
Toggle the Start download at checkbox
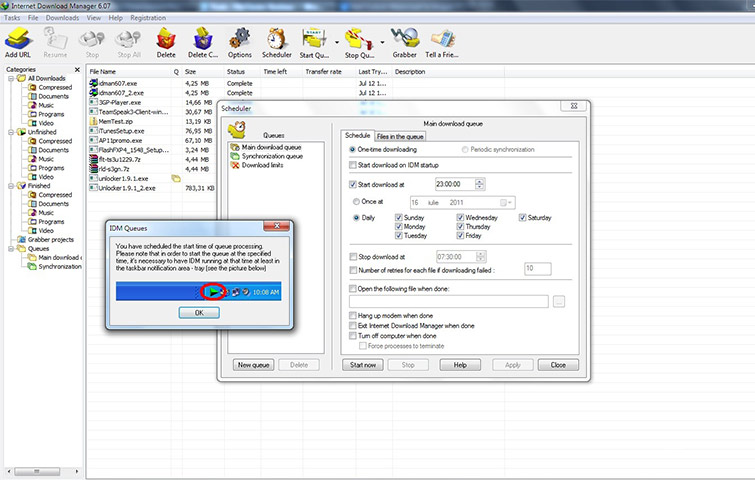(x=352, y=184)
